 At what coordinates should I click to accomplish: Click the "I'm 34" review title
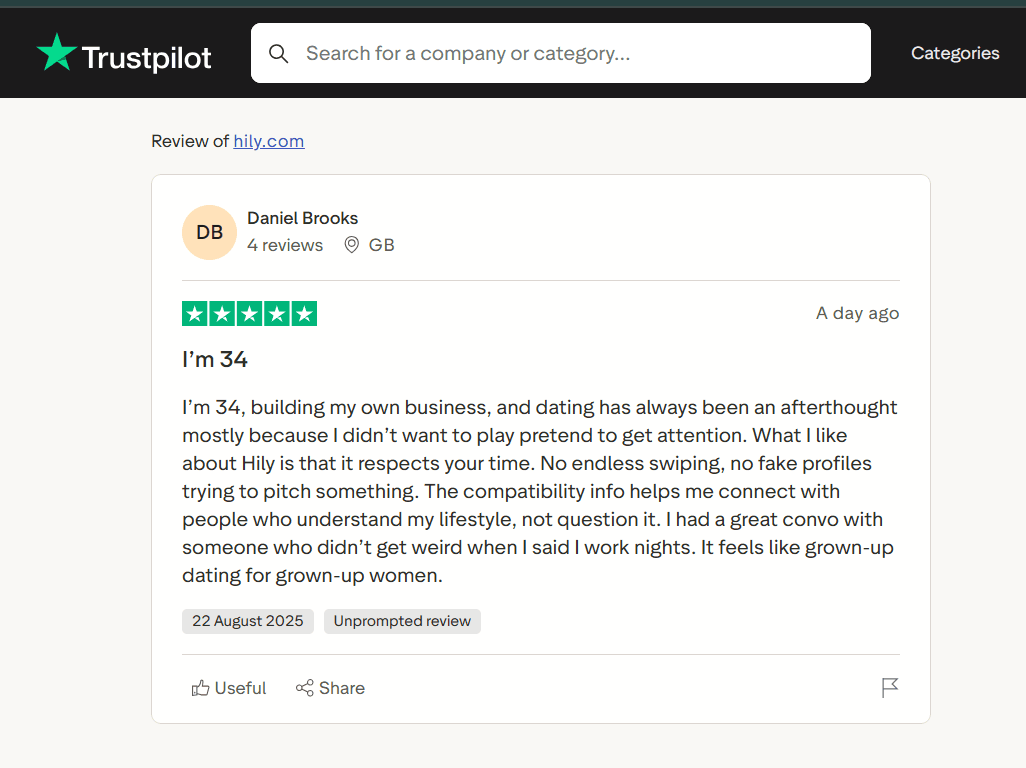215,360
